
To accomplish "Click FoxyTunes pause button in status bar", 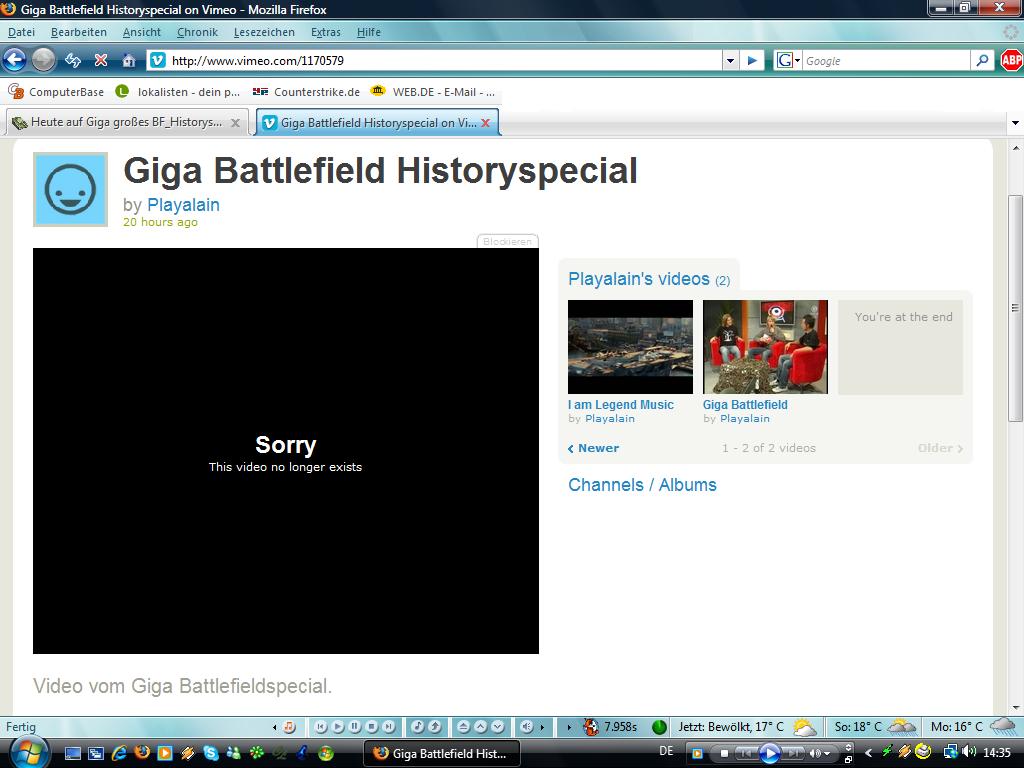I will click(x=355, y=727).
